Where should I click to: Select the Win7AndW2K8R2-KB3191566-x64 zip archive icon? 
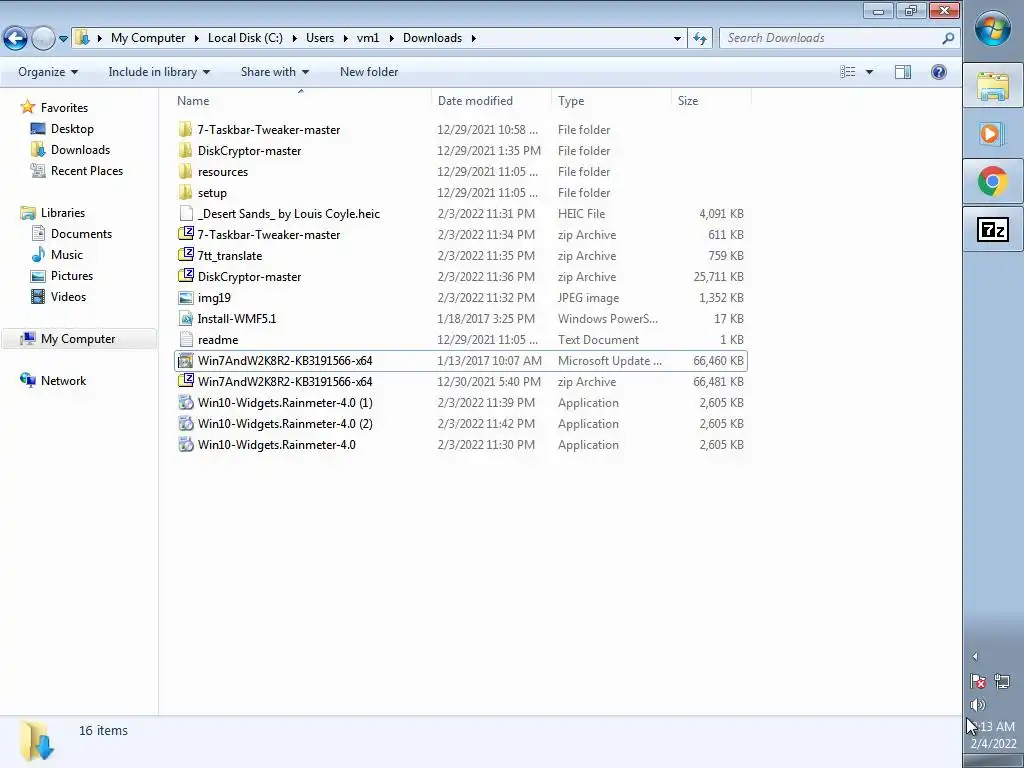(x=185, y=381)
